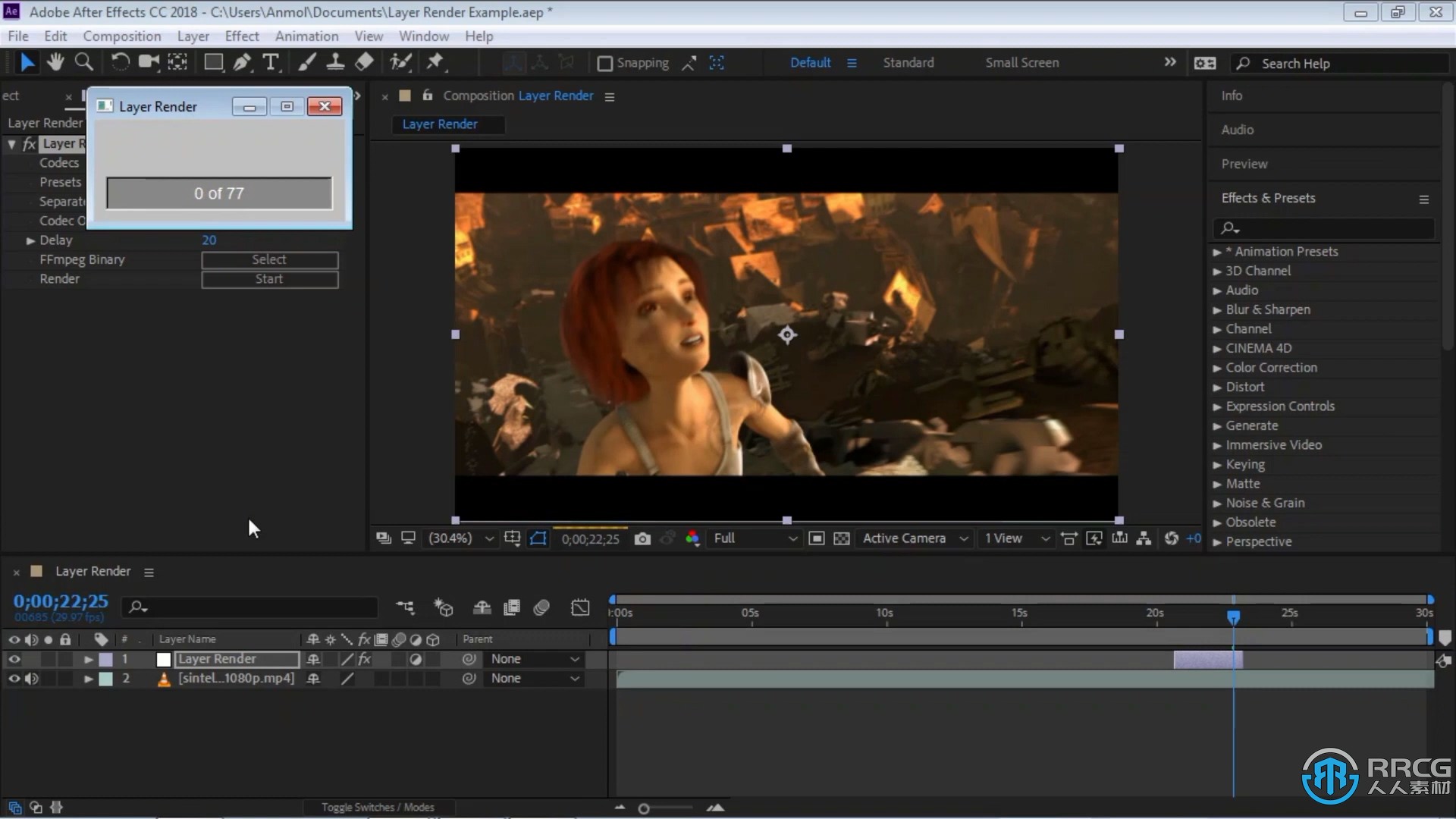Open the Preview panel
Image resolution: width=1456 pixels, height=819 pixels.
pos(1244,164)
